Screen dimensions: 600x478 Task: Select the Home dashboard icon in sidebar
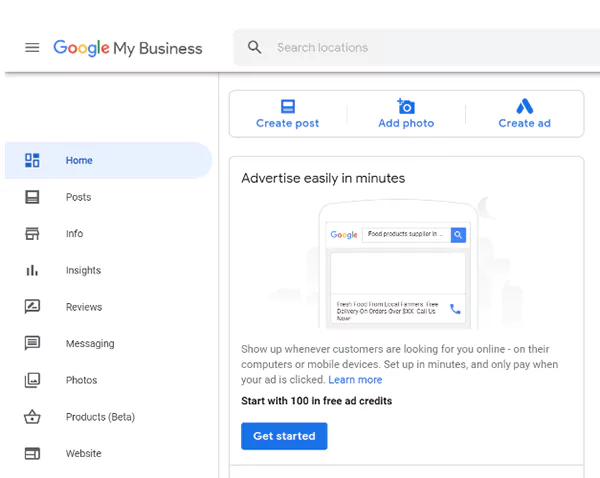coord(32,160)
